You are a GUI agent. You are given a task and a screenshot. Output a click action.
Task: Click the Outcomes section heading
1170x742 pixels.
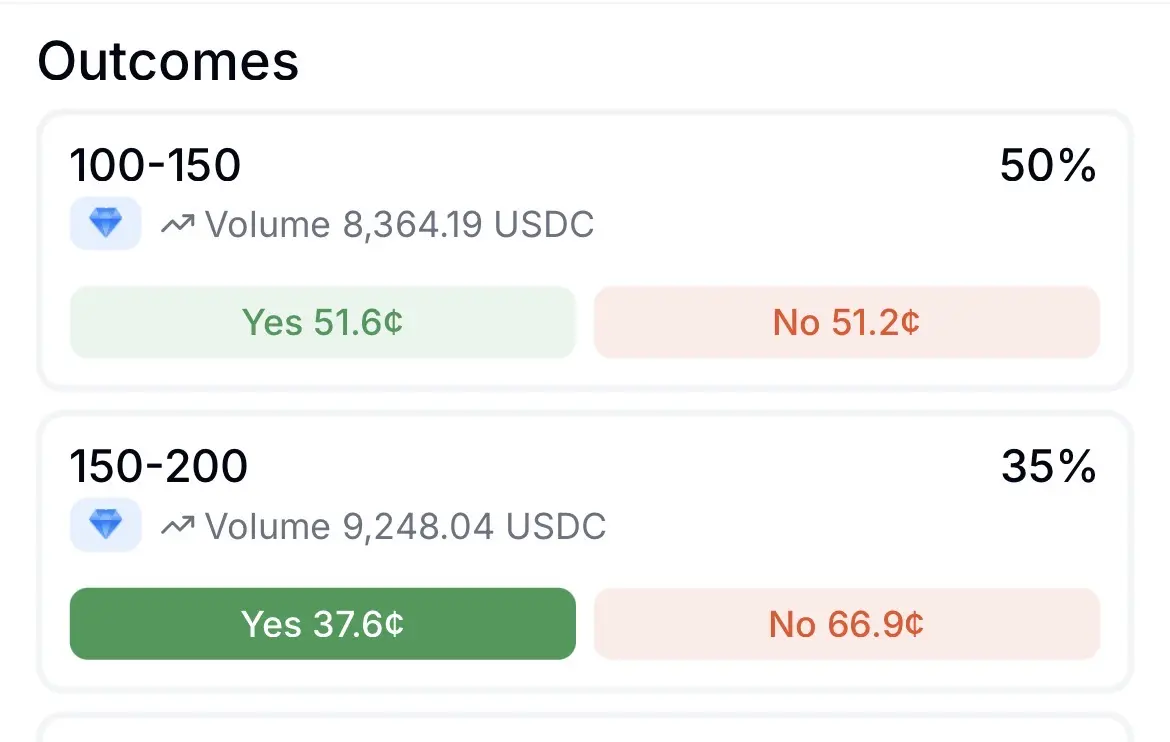[168, 62]
